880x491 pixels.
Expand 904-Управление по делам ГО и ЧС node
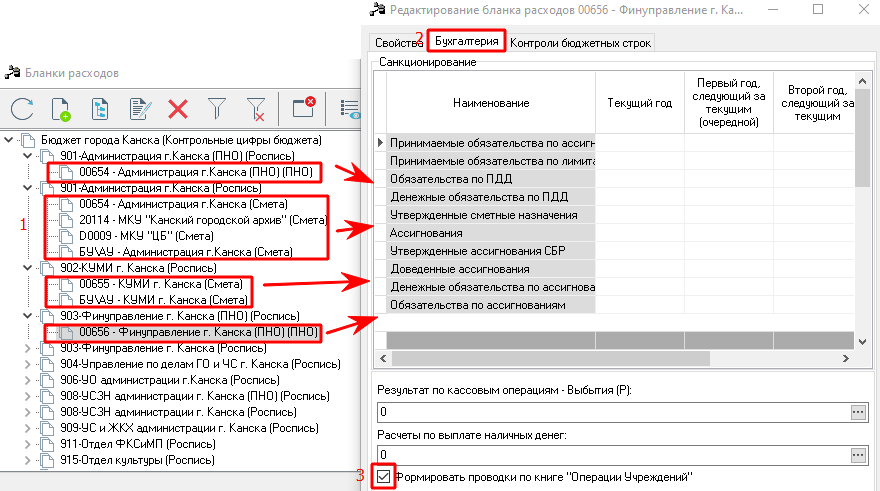[28, 364]
